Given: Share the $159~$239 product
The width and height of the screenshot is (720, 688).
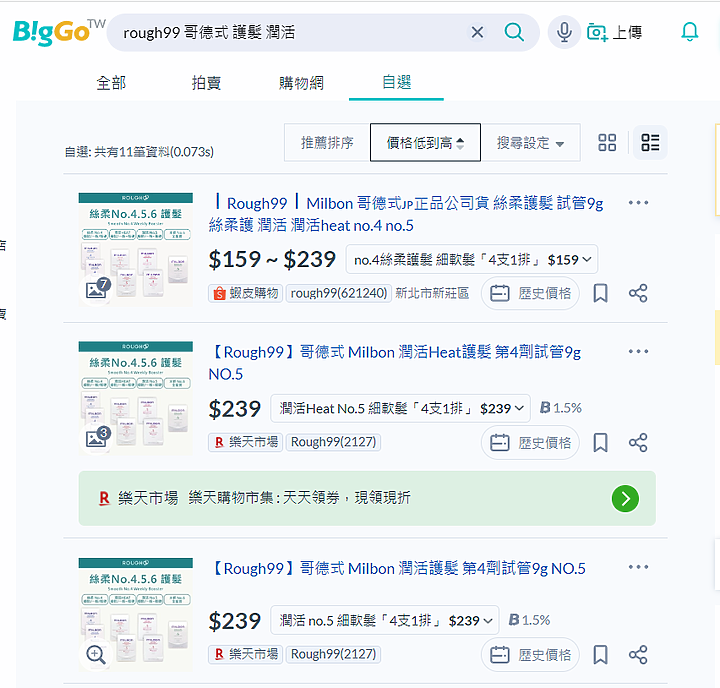Looking at the screenshot, I should point(638,293).
